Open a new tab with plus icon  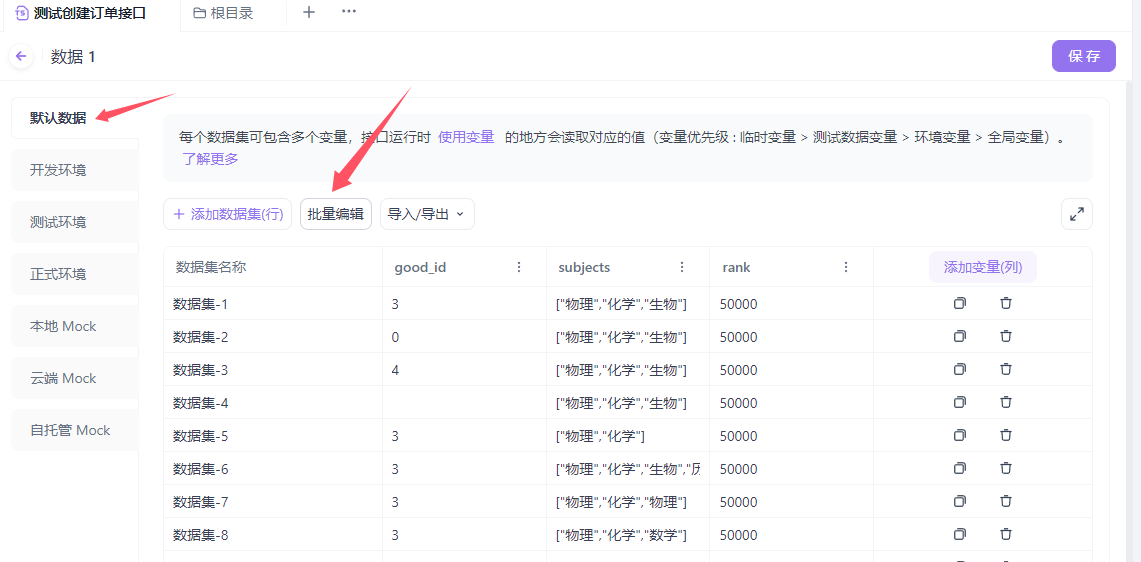[x=309, y=13]
